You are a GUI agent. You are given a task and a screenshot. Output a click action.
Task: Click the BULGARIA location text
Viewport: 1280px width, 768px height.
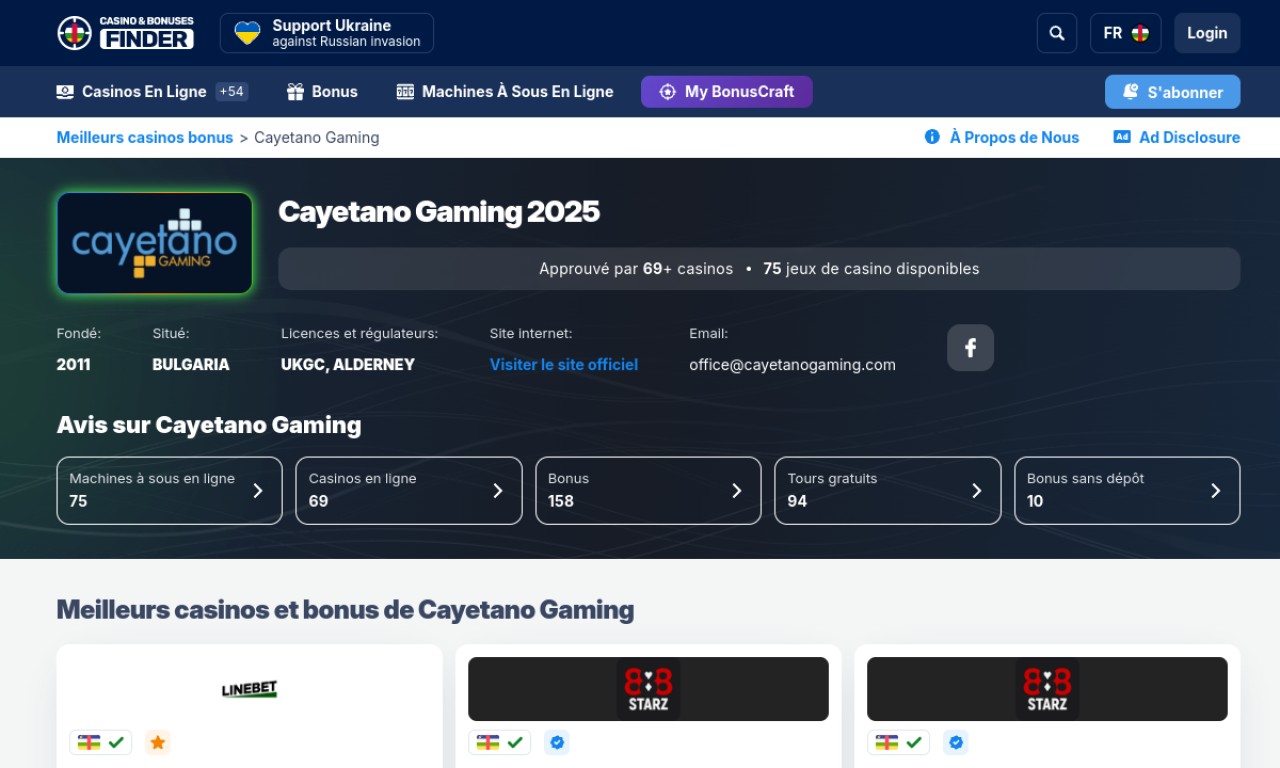click(x=191, y=365)
